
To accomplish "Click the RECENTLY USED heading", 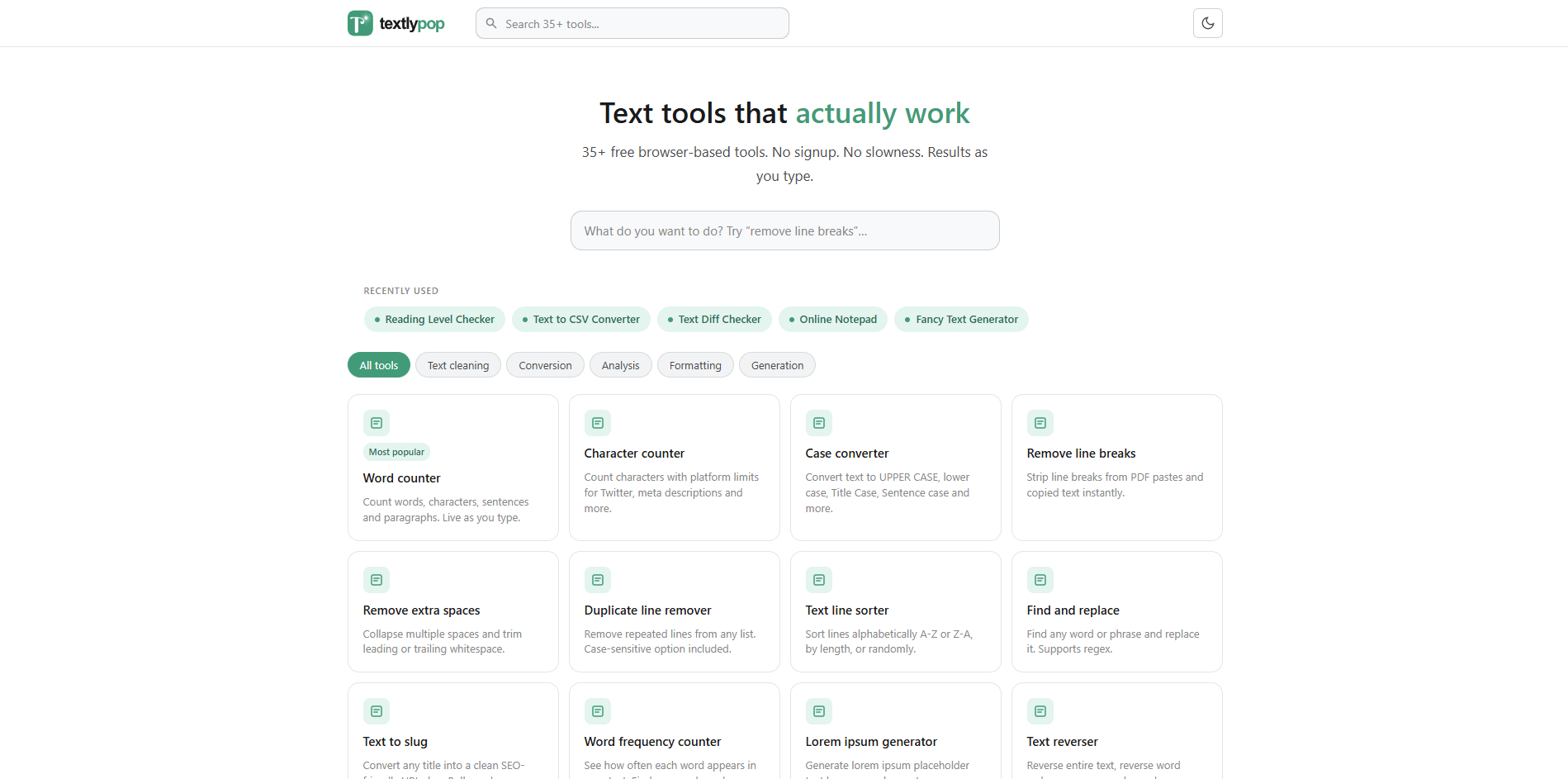I will 401,291.
